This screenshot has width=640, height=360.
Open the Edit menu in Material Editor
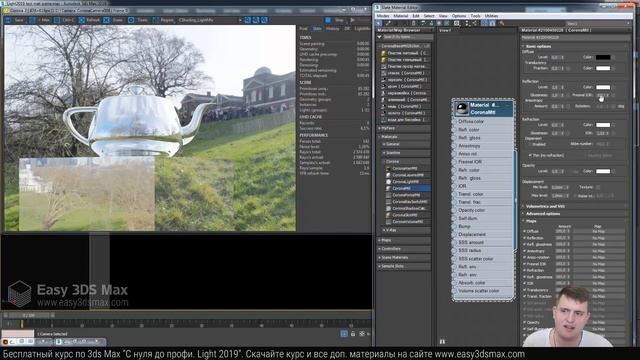coord(416,16)
